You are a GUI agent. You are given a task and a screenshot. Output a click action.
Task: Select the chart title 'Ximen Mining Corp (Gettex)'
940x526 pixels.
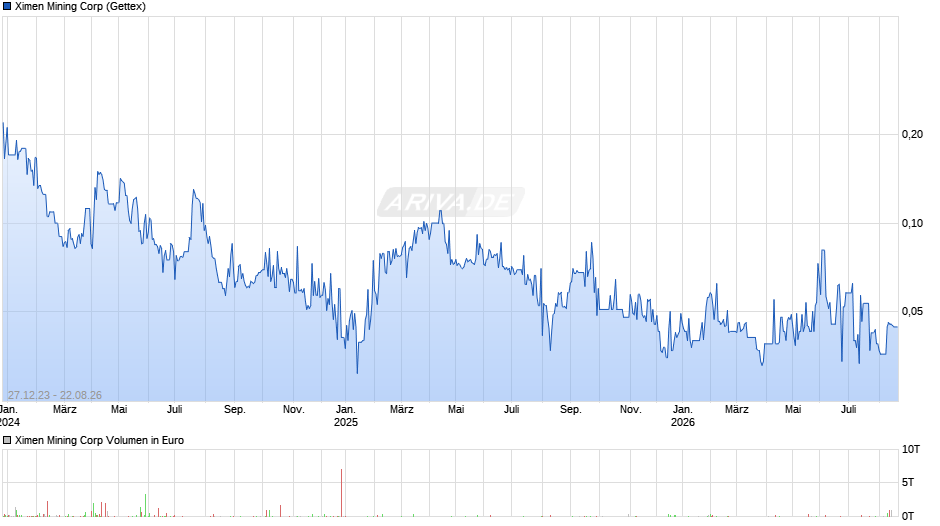click(x=80, y=7)
